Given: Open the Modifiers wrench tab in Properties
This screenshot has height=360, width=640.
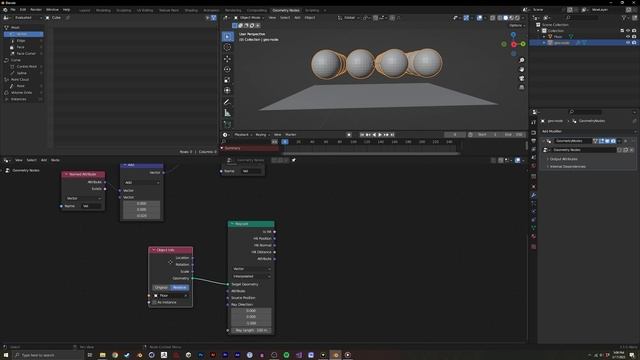Looking at the screenshot, I should [x=533, y=195].
